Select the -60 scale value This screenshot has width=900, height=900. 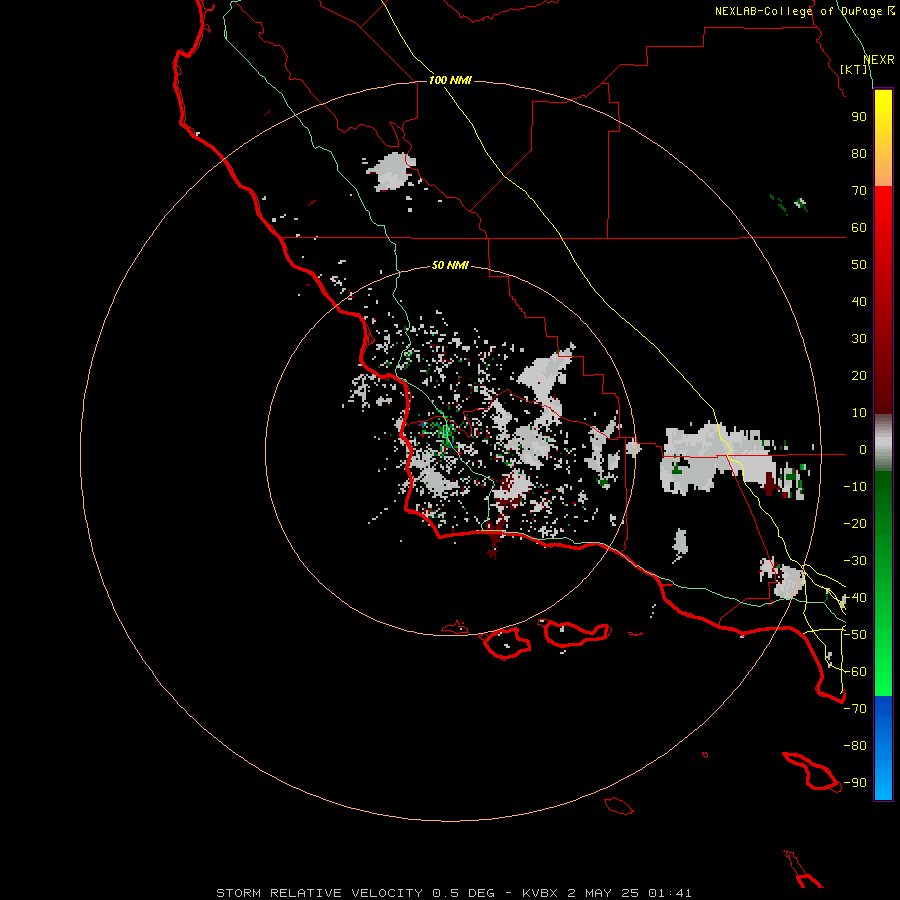point(855,672)
